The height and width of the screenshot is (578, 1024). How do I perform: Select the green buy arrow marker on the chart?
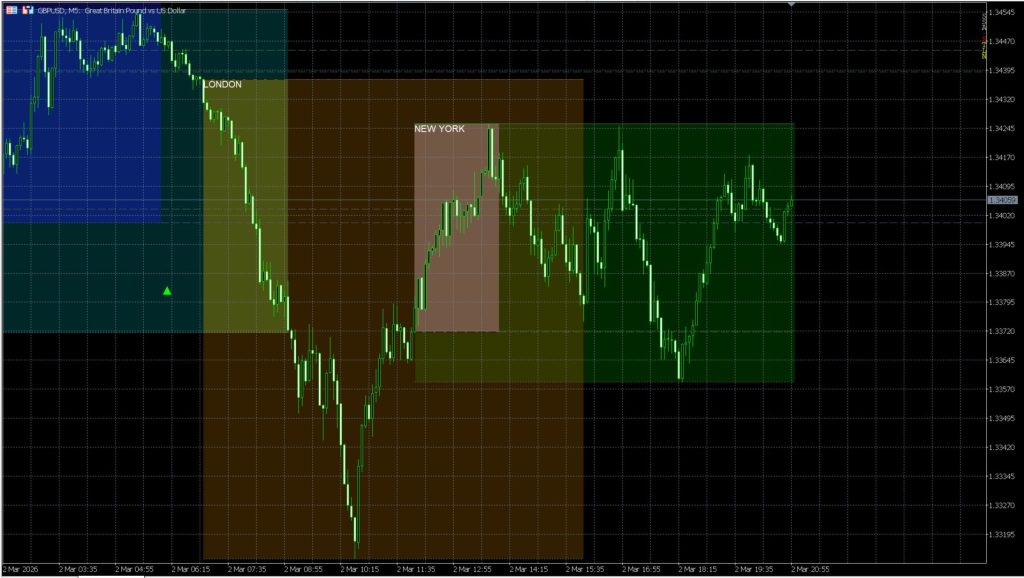coord(167,290)
